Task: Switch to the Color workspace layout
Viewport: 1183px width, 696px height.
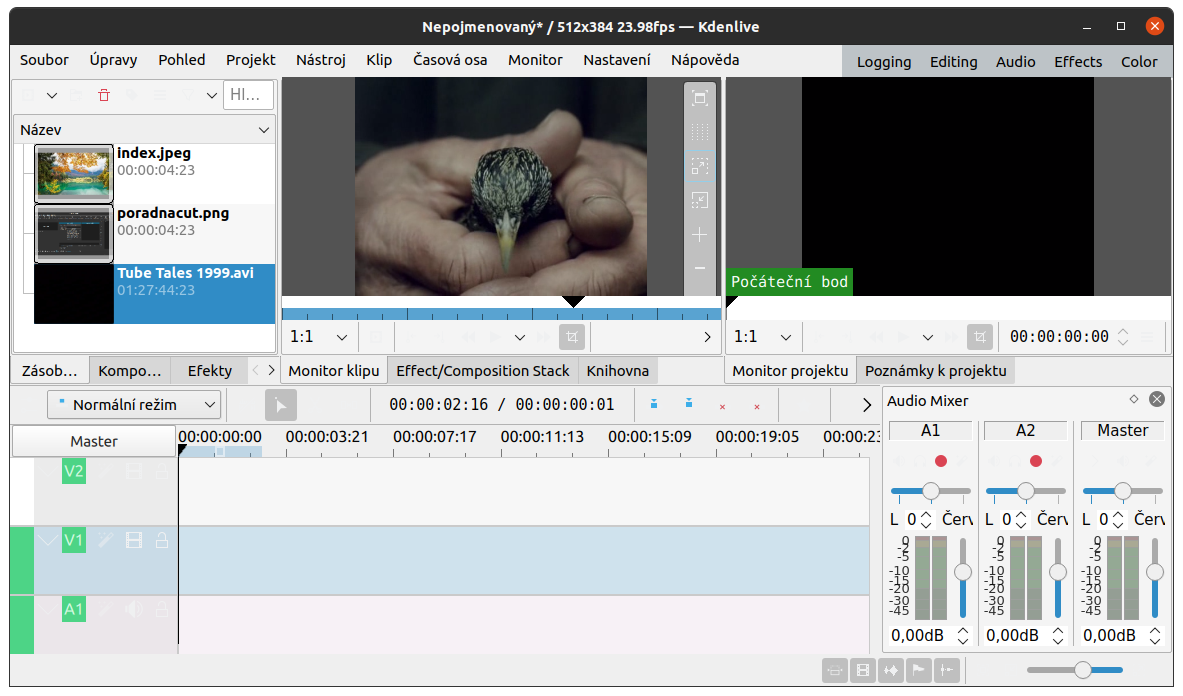Action: click(1138, 62)
